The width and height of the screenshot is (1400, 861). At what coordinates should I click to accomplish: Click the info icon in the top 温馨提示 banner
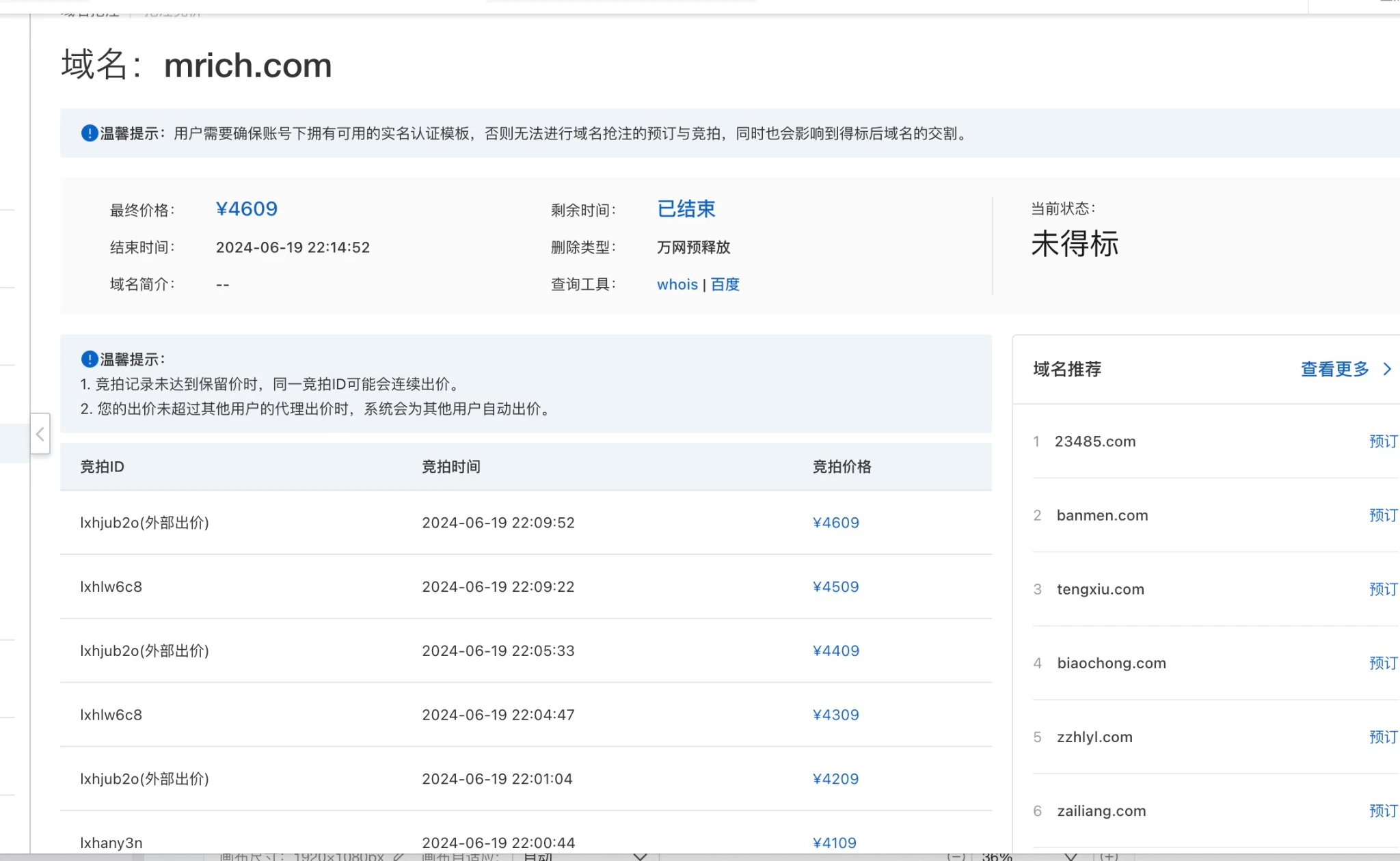(89, 133)
